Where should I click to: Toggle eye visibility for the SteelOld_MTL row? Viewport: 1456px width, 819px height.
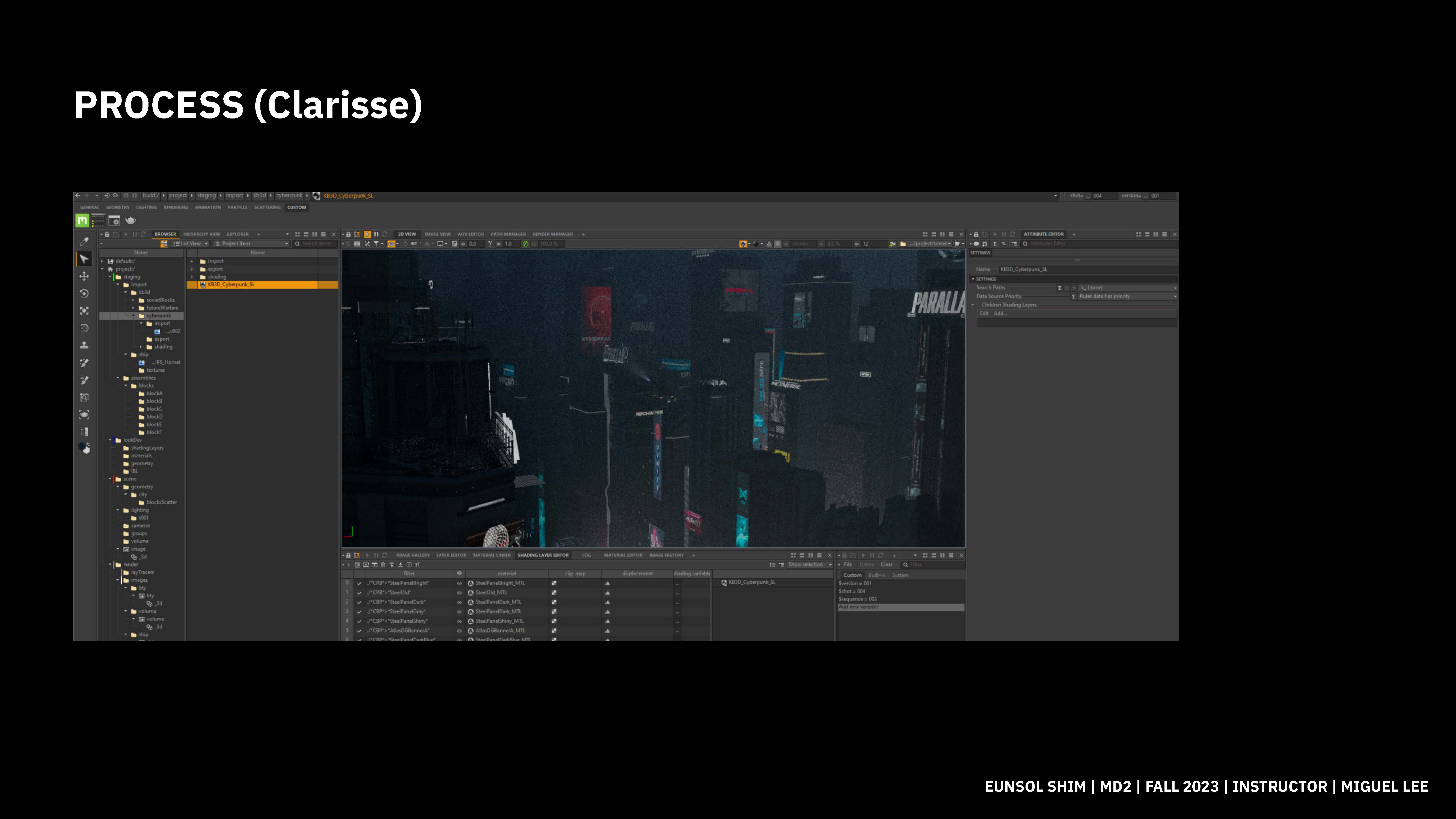pos(459,593)
